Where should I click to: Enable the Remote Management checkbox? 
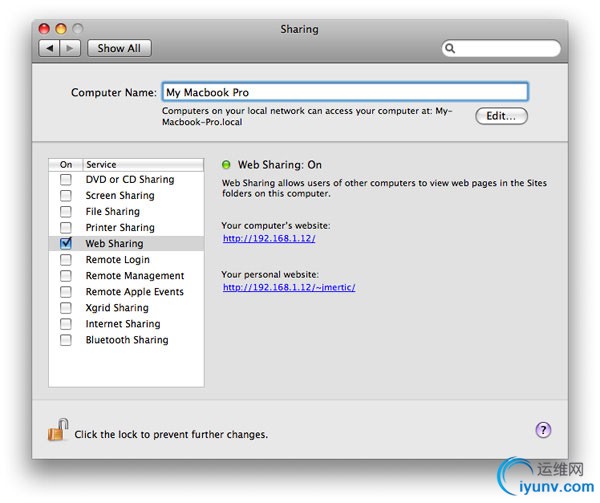[66, 275]
